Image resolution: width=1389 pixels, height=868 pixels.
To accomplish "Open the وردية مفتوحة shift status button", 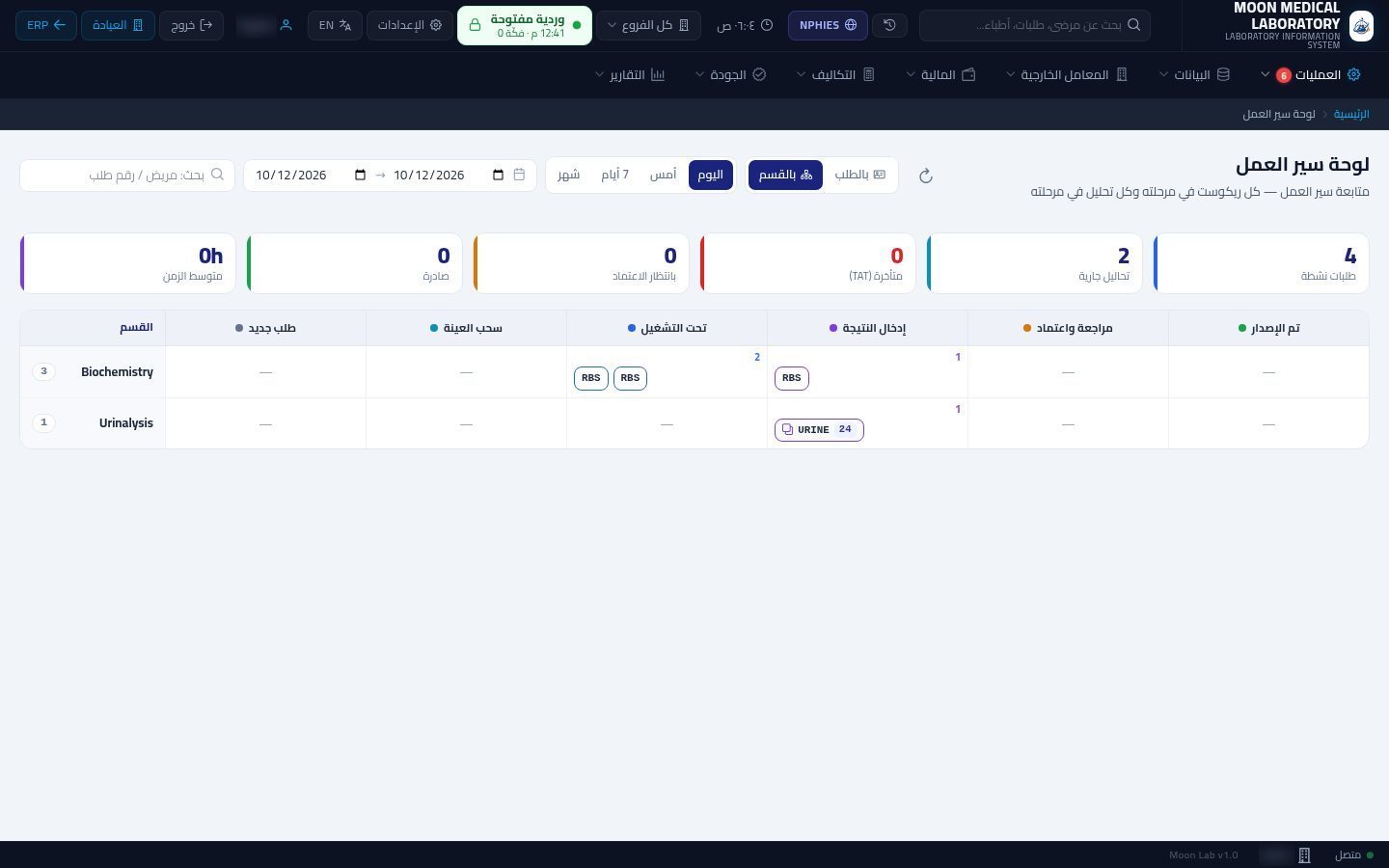I will coord(525,25).
